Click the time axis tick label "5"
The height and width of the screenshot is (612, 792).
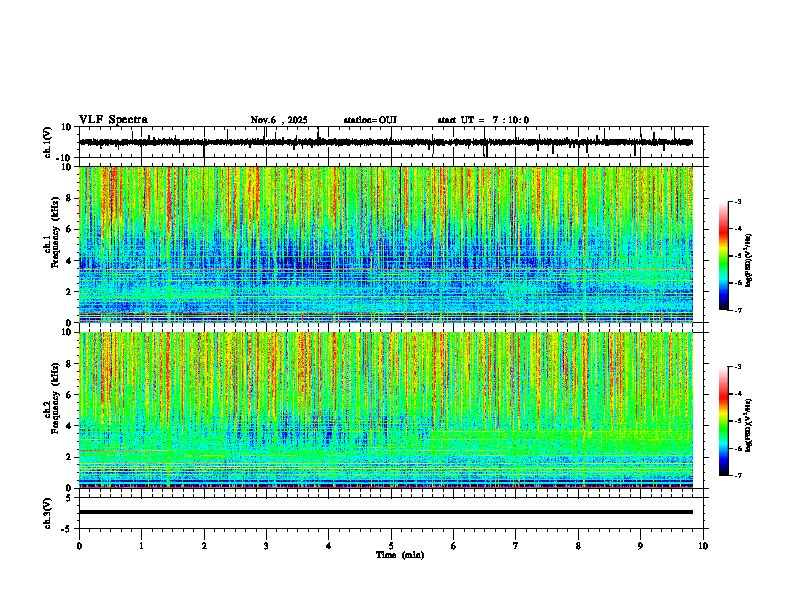(391, 546)
